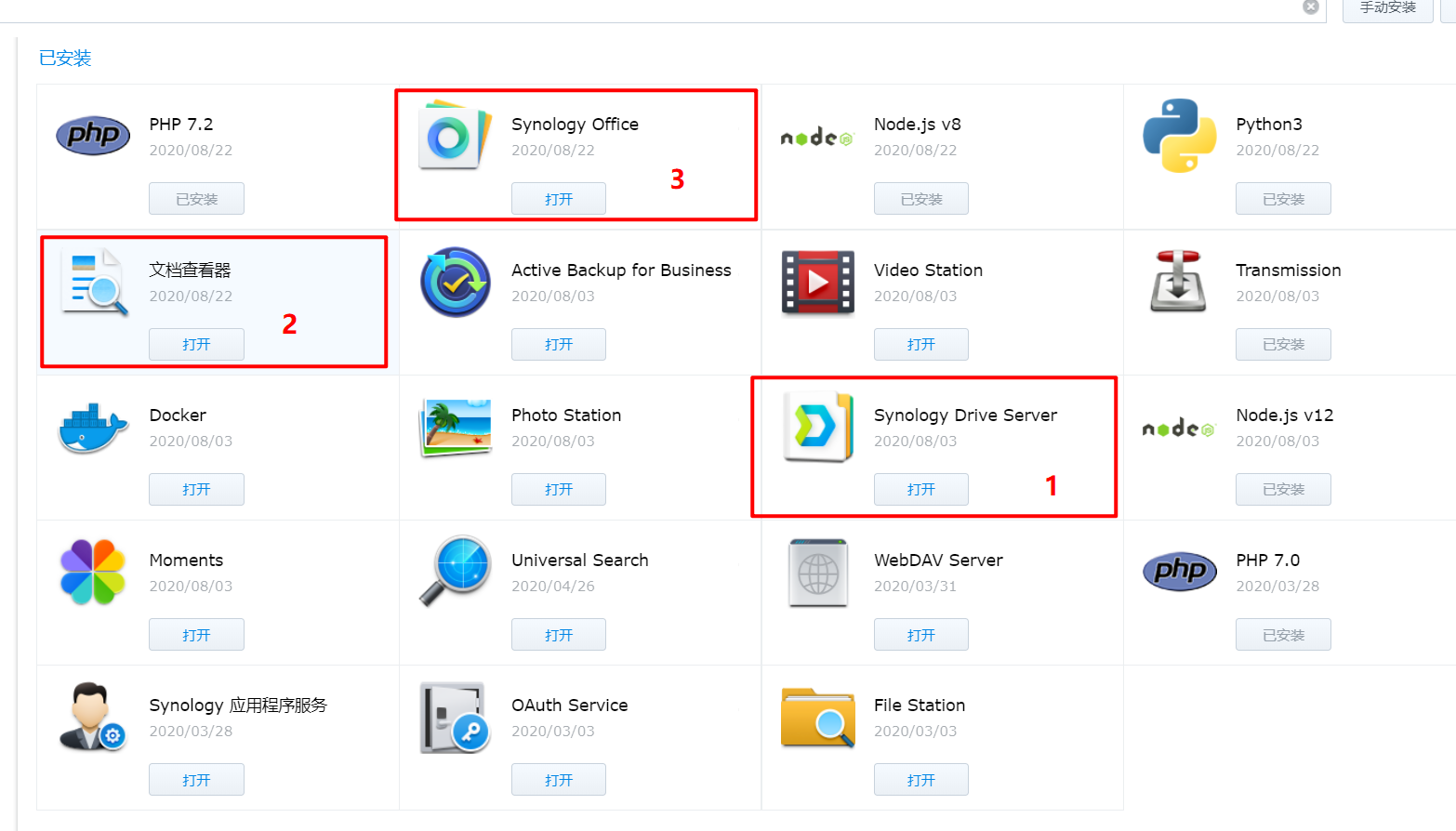This screenshot has width=1456, height=831.
Task: Click the Photo Station title text
Action: [x=566, y=415]
